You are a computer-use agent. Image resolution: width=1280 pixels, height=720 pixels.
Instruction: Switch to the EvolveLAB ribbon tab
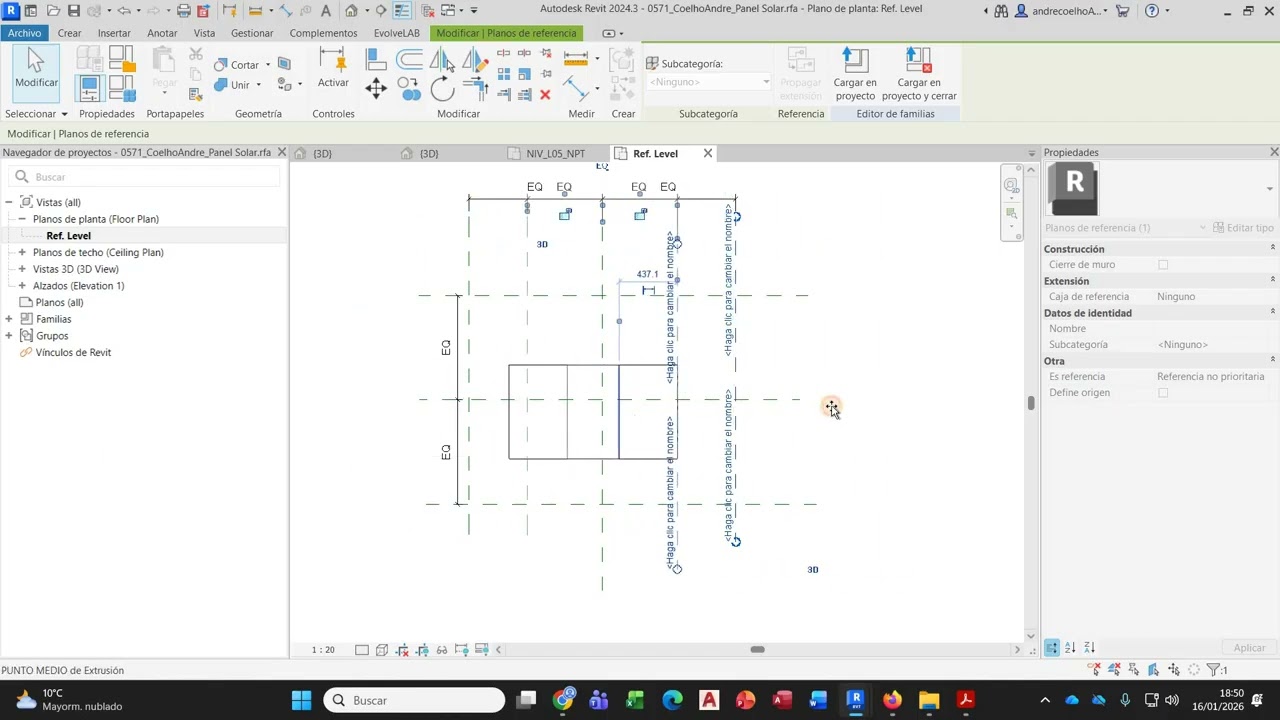397,33
